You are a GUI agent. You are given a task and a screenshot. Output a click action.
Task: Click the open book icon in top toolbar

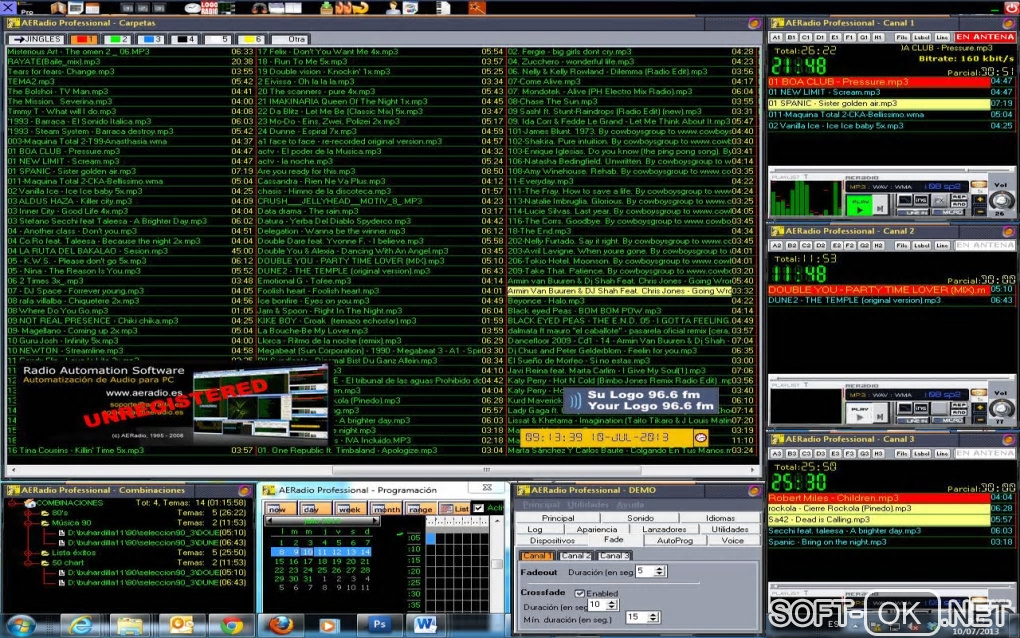59,8
